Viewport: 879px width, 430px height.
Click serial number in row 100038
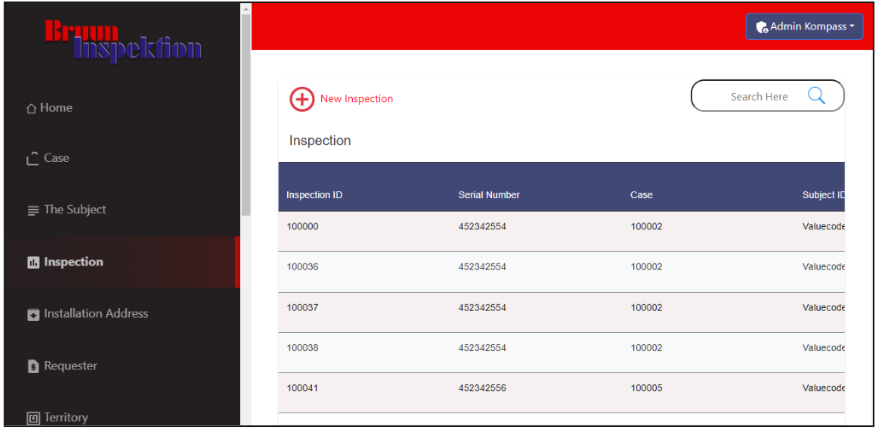pos(482,348)
